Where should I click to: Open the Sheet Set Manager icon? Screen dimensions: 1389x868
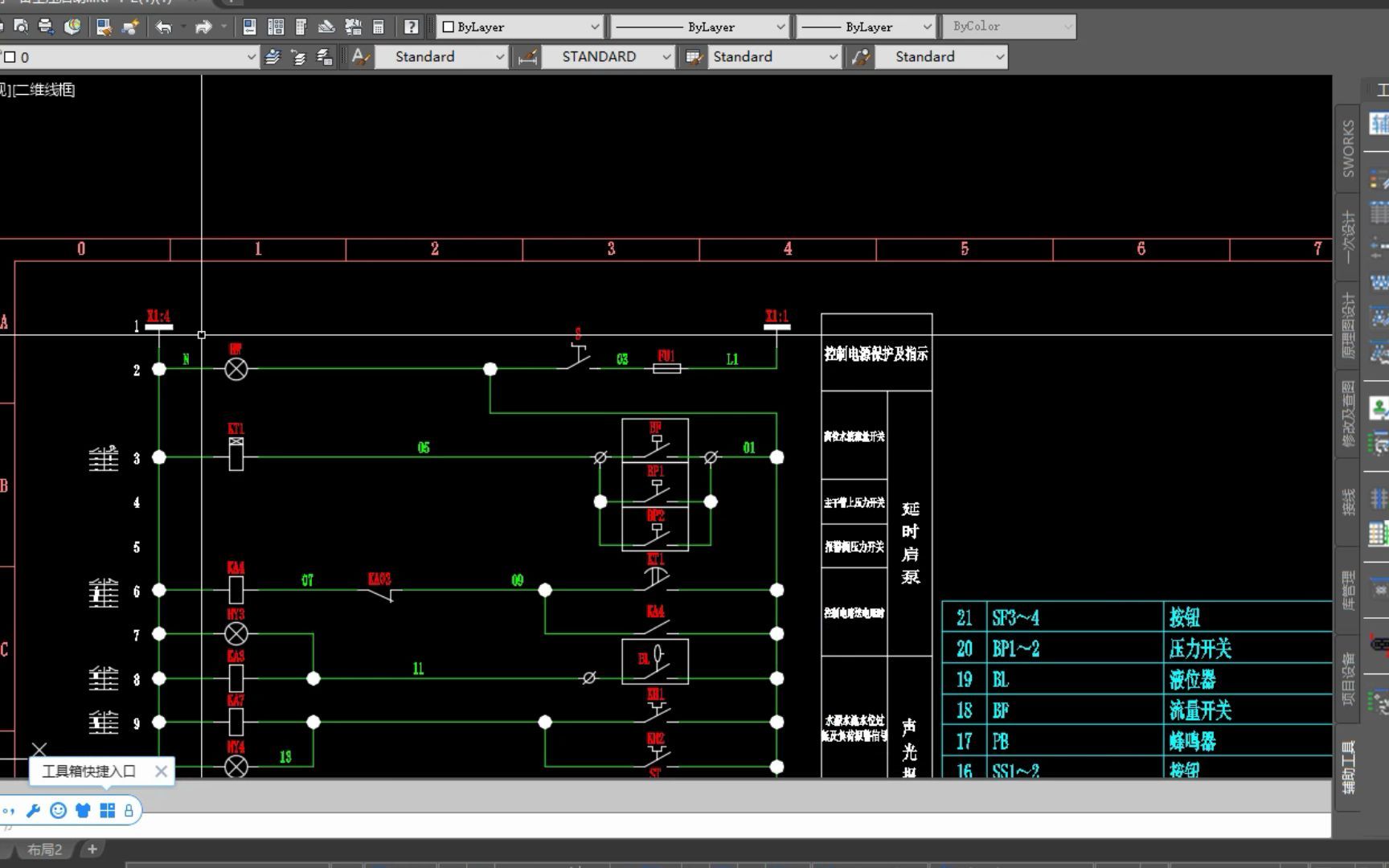(326, 27)
